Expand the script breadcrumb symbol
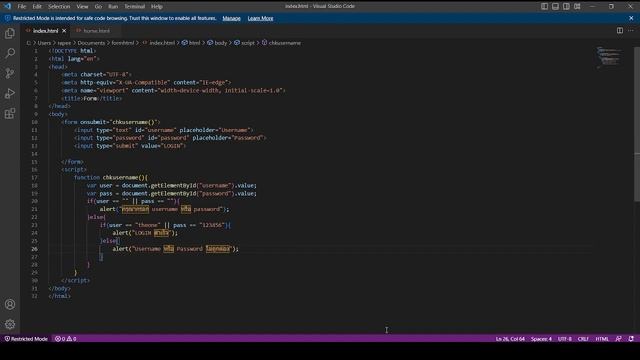 click(248, 43)
